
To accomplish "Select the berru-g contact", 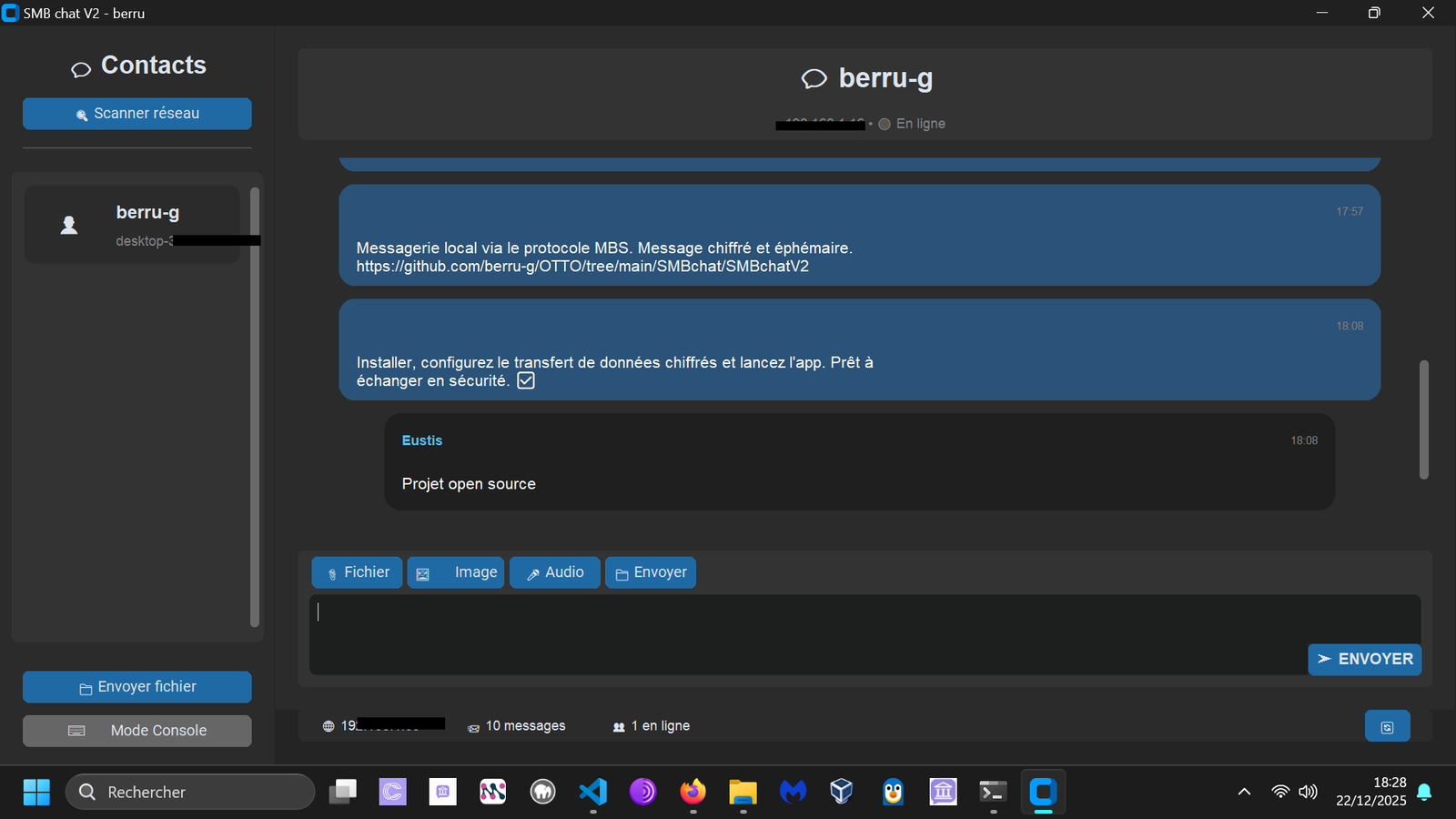I will (x=132, y=225).
